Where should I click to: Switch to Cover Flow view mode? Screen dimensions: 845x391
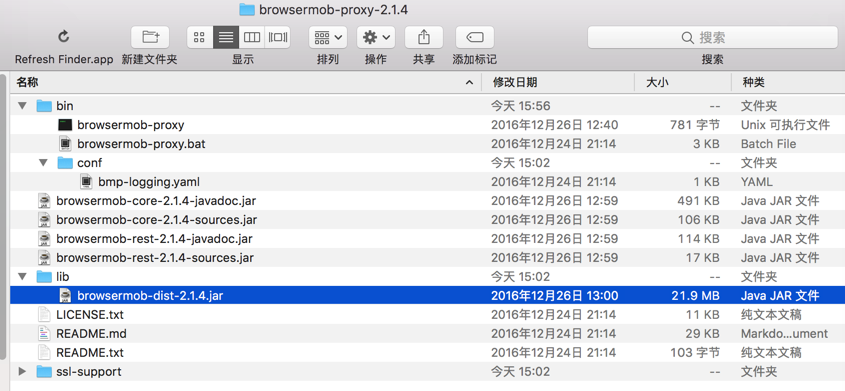(x=278, y=37)
